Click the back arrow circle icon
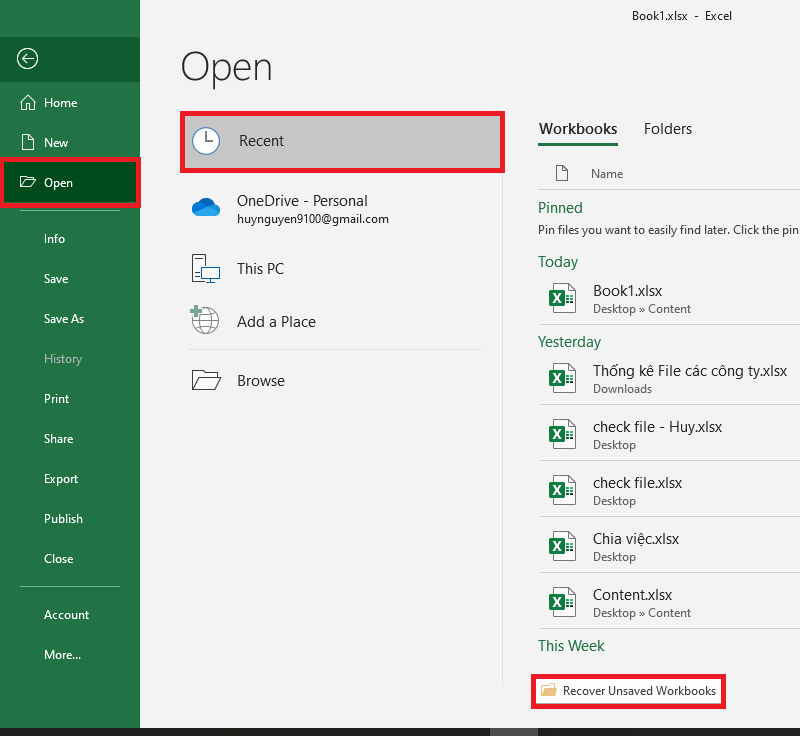 pos(28,59)
